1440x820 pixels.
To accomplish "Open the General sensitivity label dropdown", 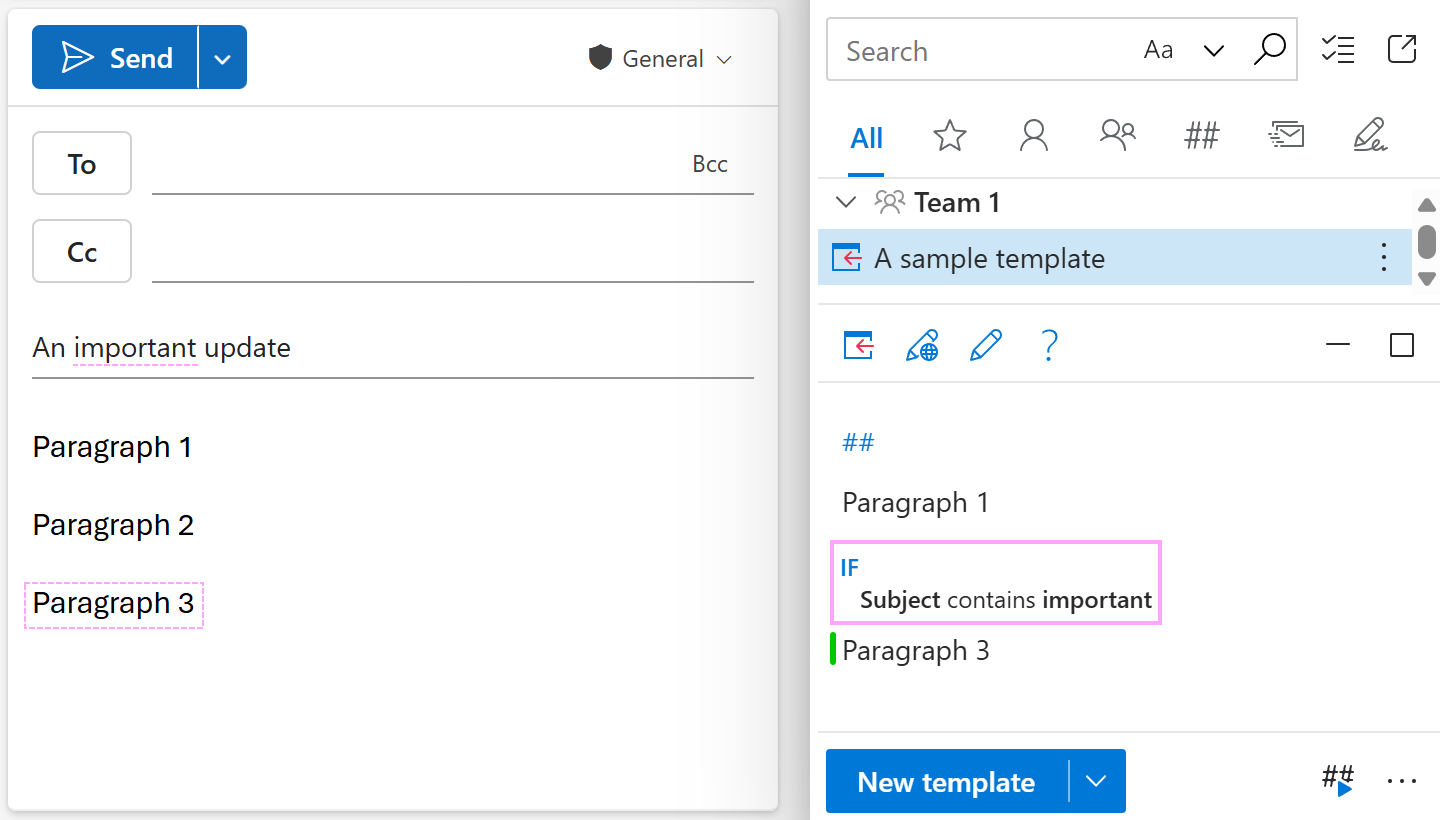I will 661,59.
